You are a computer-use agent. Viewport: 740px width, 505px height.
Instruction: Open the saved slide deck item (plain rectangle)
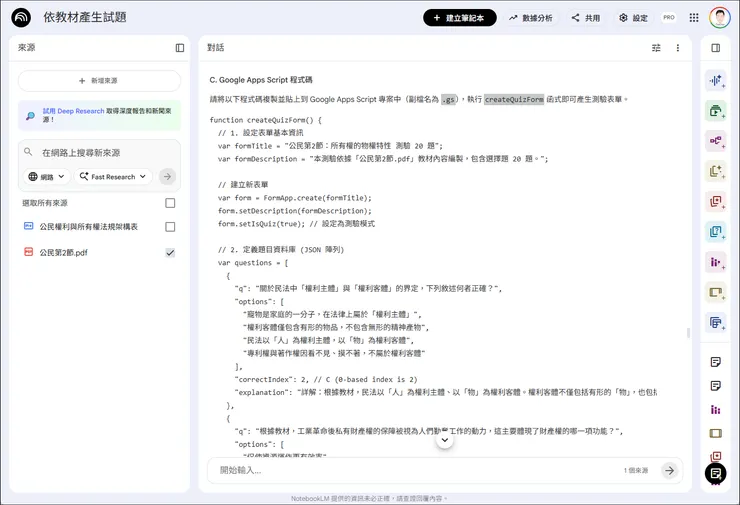[715, 433]
